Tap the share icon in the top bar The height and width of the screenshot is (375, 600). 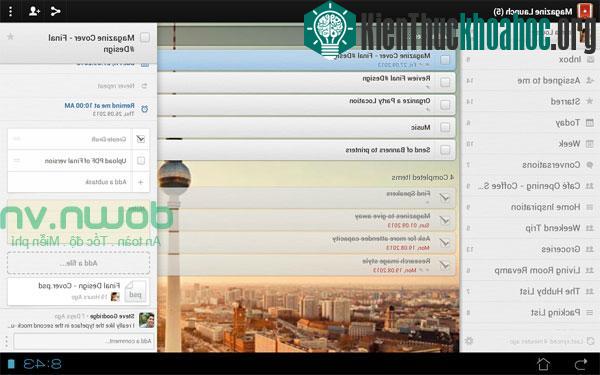[55, 11]
